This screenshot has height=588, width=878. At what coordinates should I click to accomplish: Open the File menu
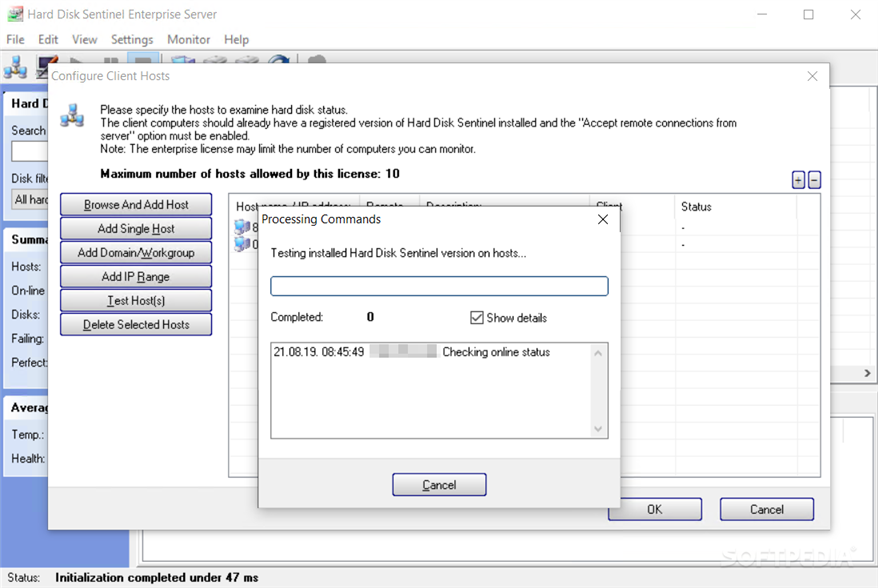[15, 40]
